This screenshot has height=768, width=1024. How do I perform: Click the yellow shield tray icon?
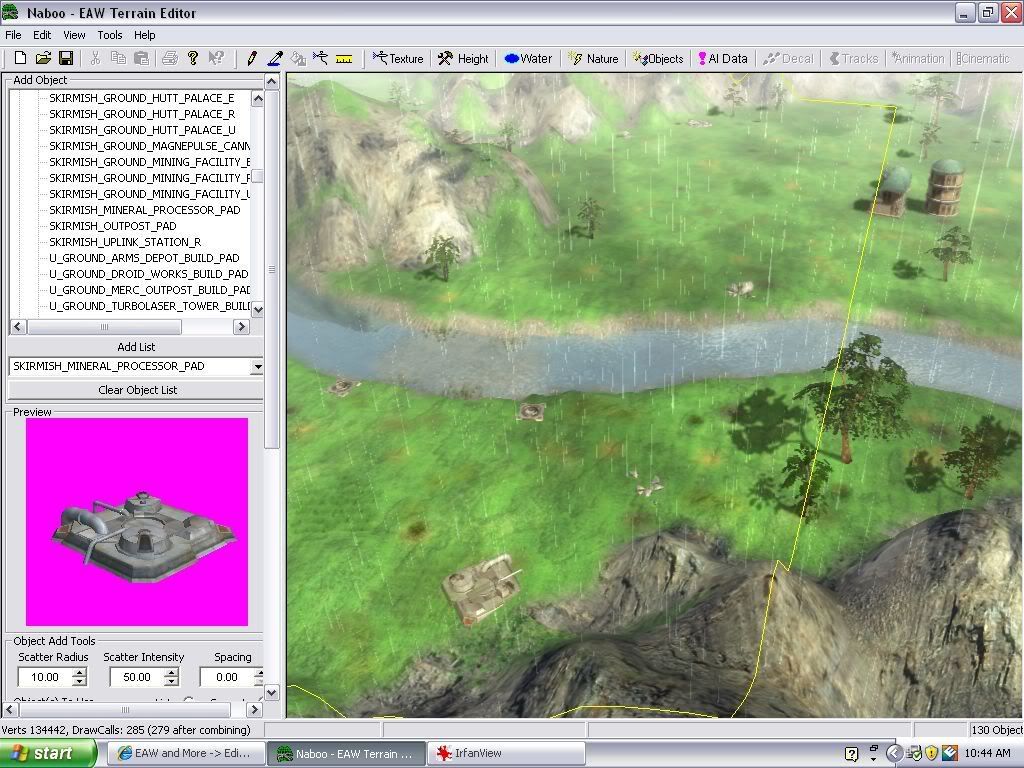[x=931, y=753]
